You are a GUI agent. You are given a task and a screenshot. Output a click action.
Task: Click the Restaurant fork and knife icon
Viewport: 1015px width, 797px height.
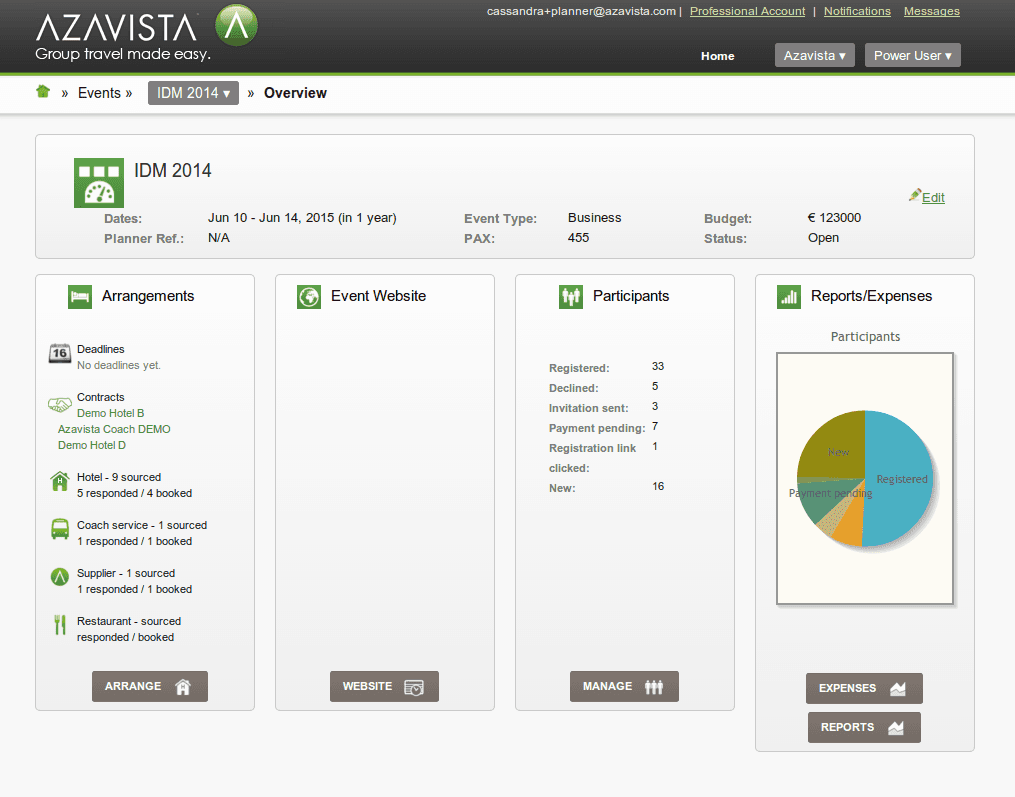pos(60,625)
